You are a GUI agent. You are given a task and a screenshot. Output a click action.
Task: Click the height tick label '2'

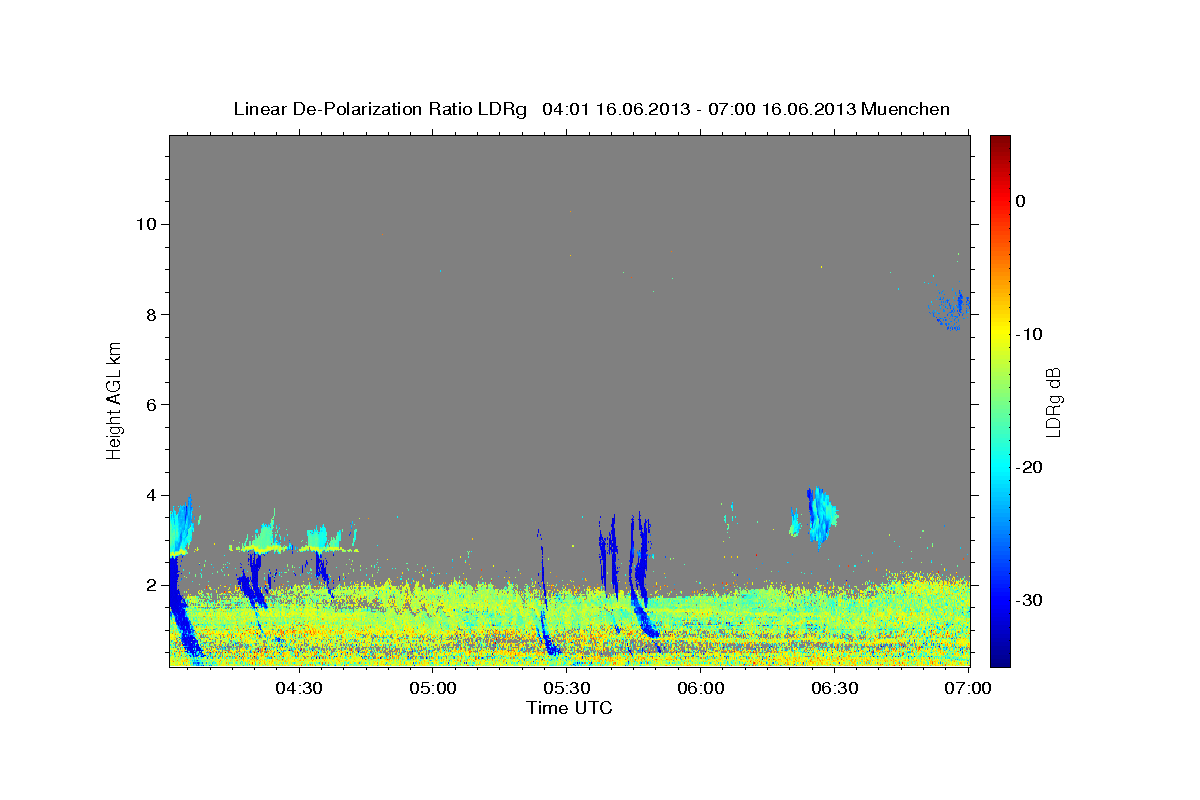pyautogui.click(x=151, y=585)
